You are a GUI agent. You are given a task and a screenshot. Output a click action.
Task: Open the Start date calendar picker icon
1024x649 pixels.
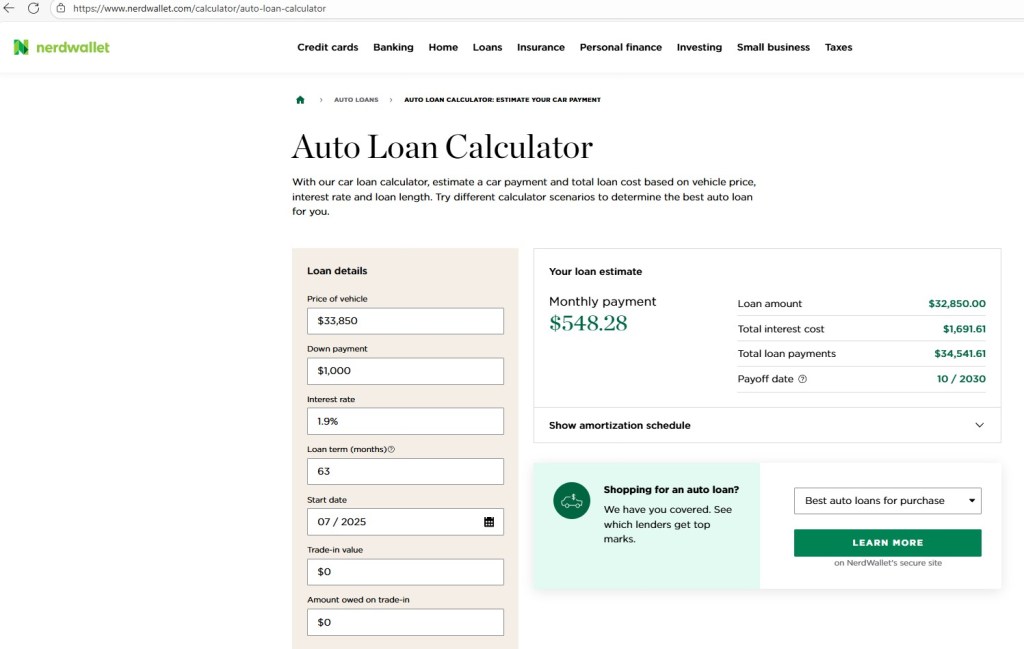click(491, 521)
